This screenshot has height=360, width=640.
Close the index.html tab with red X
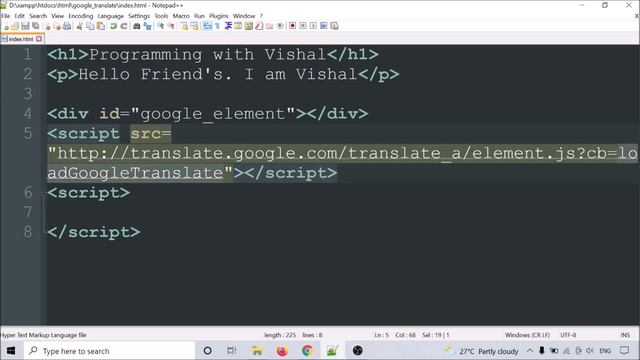(39, 39)
